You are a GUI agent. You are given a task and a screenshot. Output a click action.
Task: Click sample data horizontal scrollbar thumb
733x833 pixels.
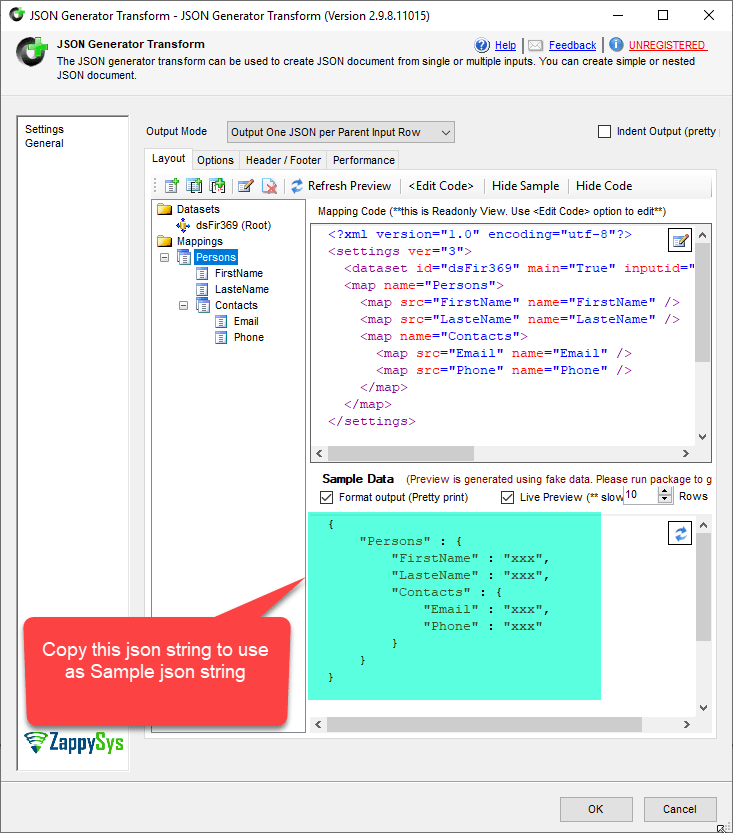[x=484, y=724]
